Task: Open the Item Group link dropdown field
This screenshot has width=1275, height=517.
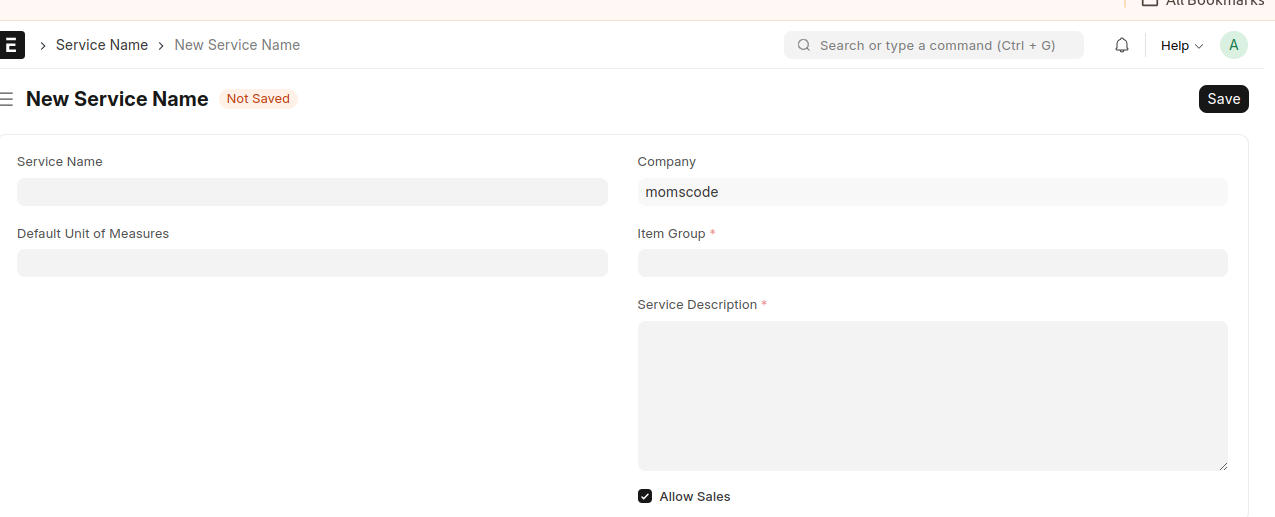Action: click(932, 263)
